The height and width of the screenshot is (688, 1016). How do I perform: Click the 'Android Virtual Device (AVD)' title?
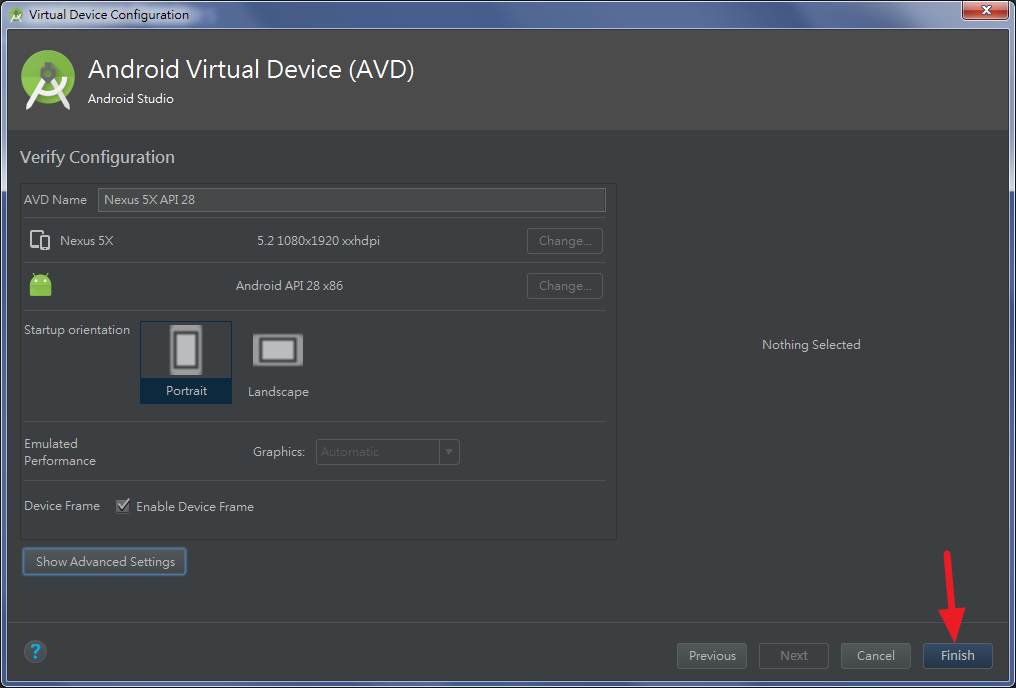coord(251,69)
